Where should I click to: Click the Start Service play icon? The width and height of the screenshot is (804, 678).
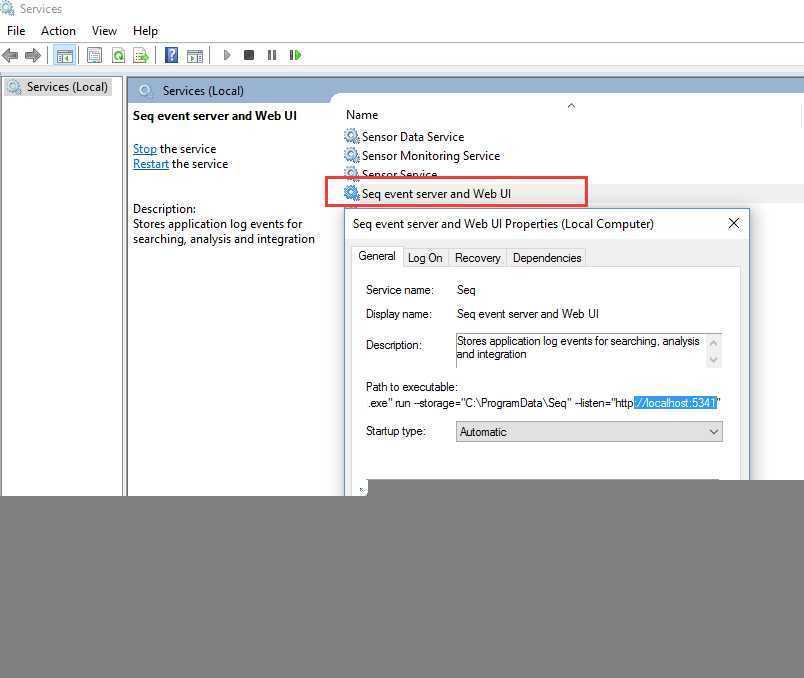pos(227,55)
